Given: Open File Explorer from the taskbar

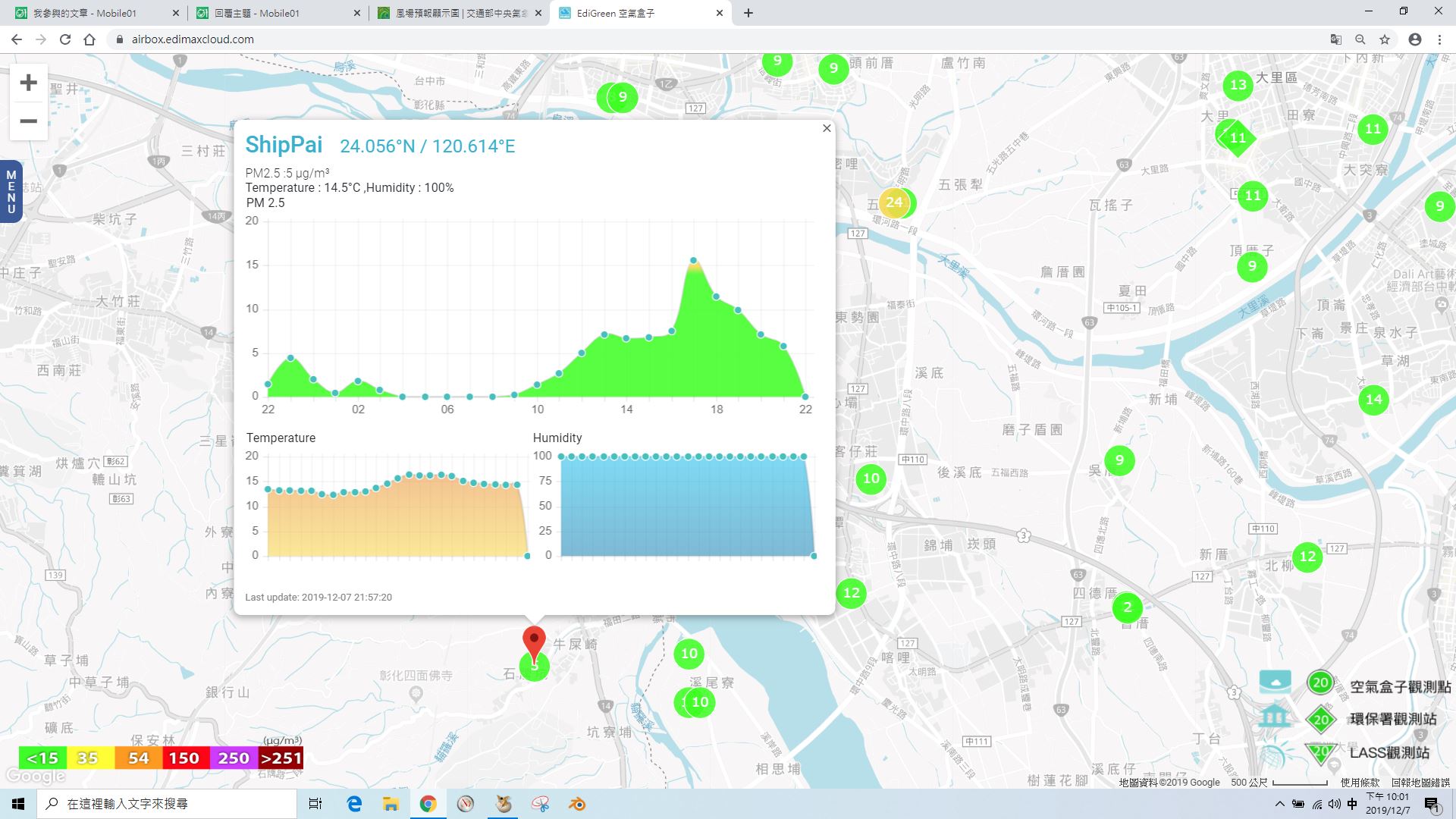Looking at the screenshot, I should point(391,804).
